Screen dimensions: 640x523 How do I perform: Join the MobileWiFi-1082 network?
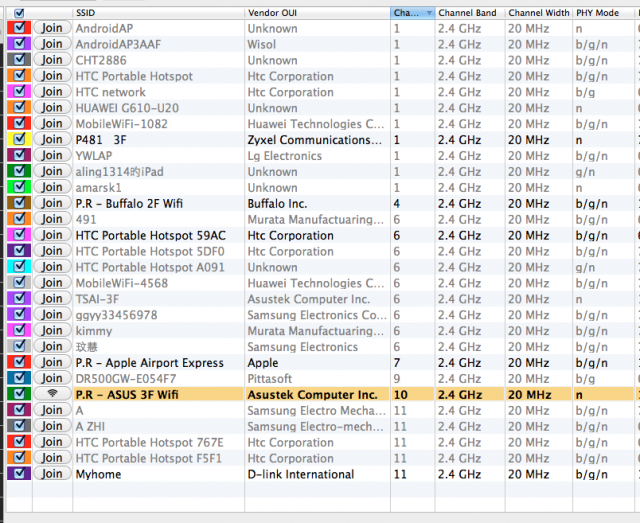tap(52, 123)
